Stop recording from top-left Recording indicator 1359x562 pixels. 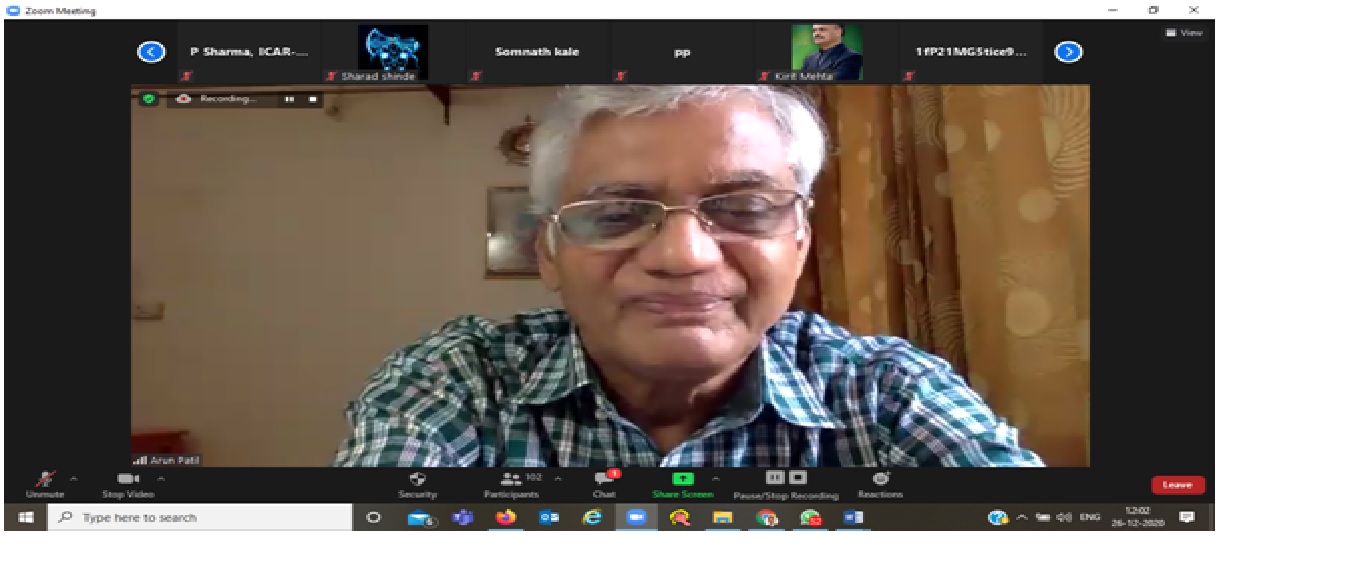[x=313, y=99]
